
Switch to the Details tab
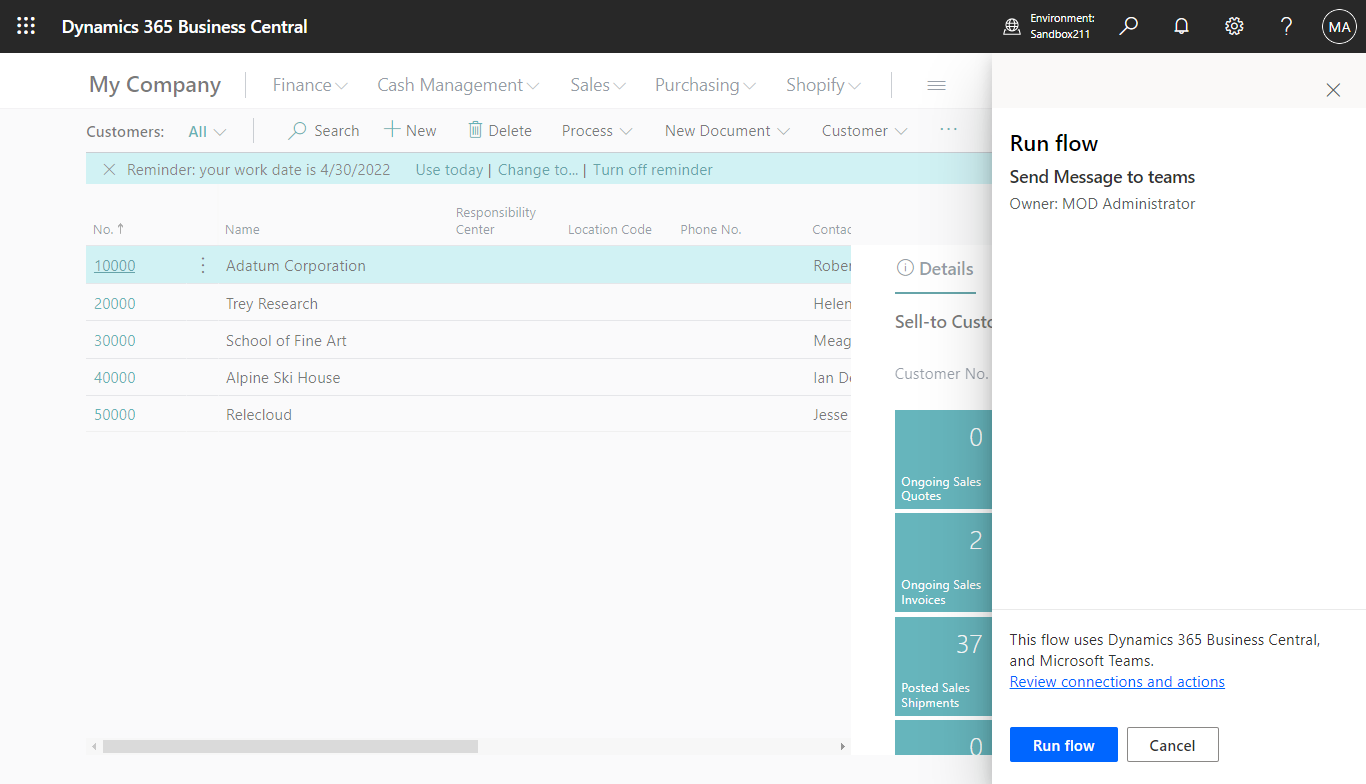[x=944, y=268]
